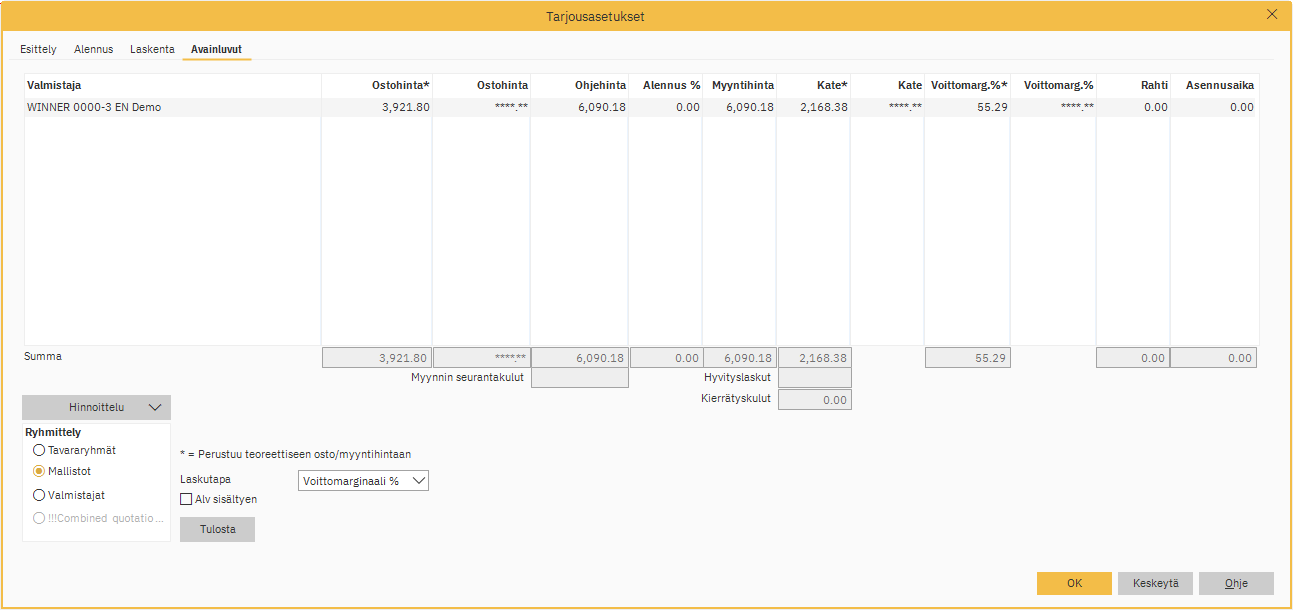
Task: Edit the Kierrätyskulut value field
Action: tap(812, 399)
